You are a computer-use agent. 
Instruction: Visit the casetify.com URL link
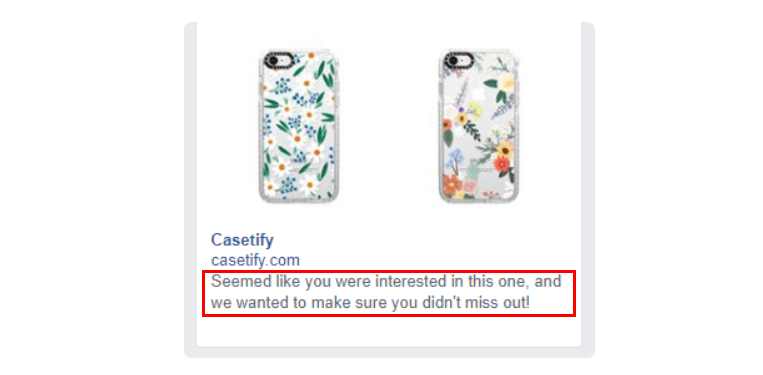click(255, 260)
